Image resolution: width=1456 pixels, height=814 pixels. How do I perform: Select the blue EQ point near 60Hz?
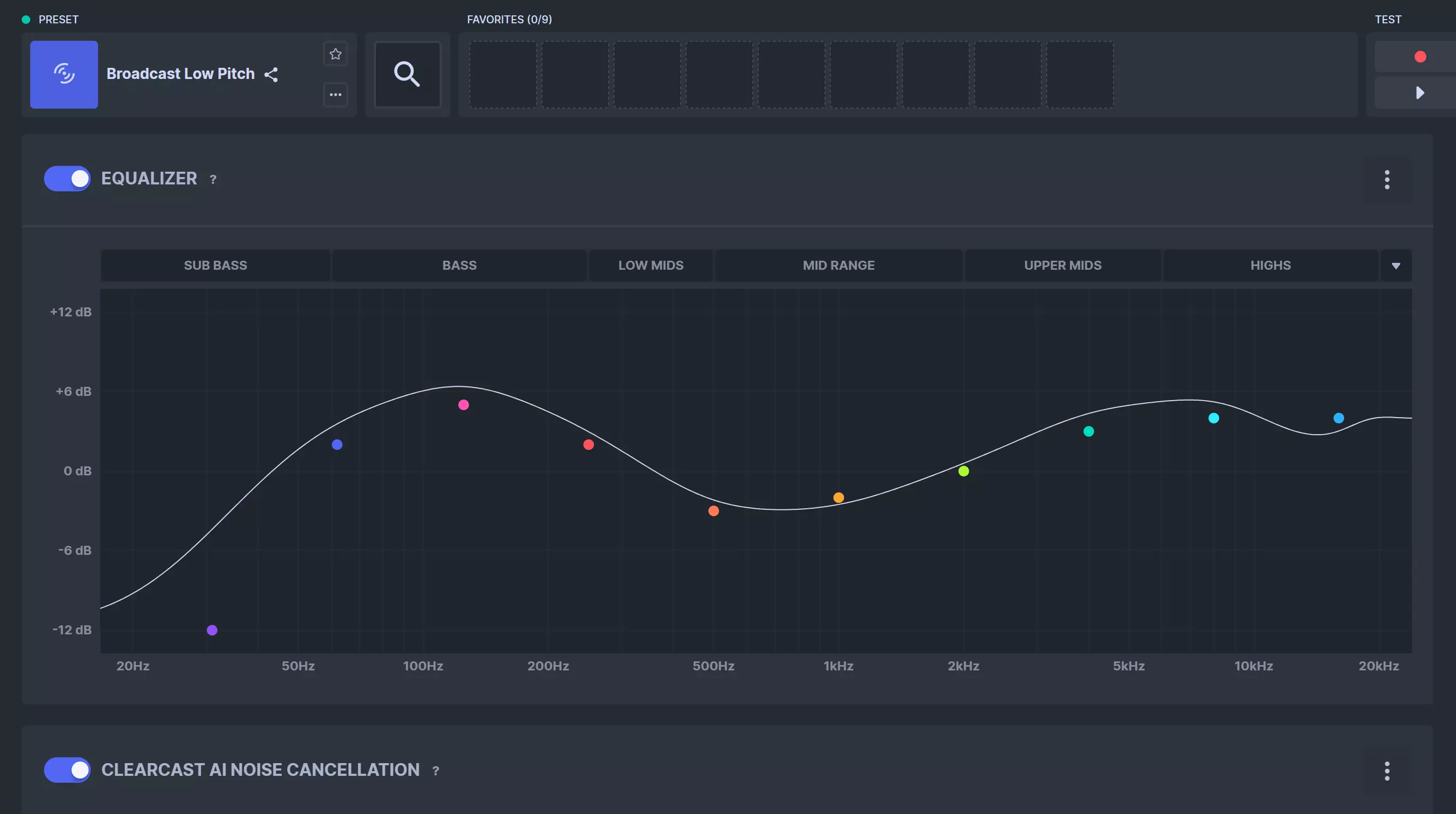(337, 445)
